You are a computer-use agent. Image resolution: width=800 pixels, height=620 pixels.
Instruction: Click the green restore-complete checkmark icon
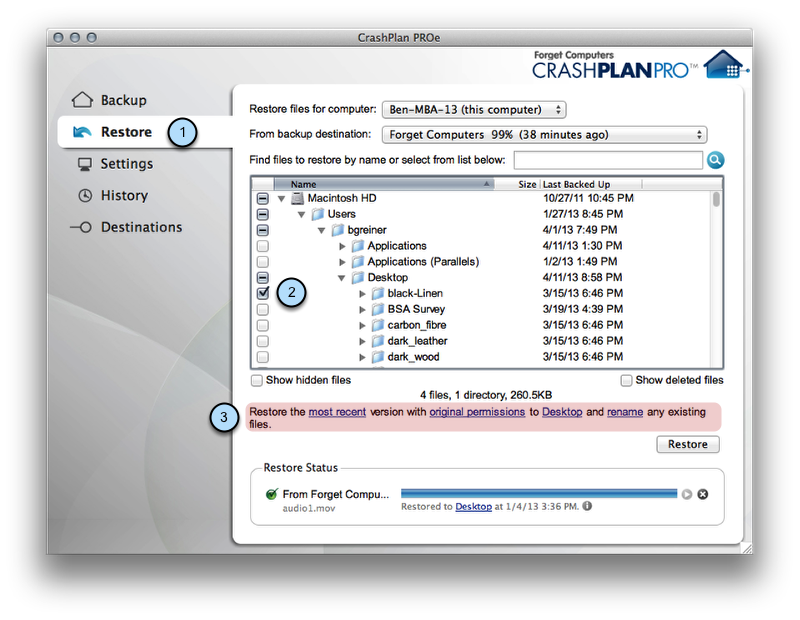pyautogui.click(x=272, y=493)
